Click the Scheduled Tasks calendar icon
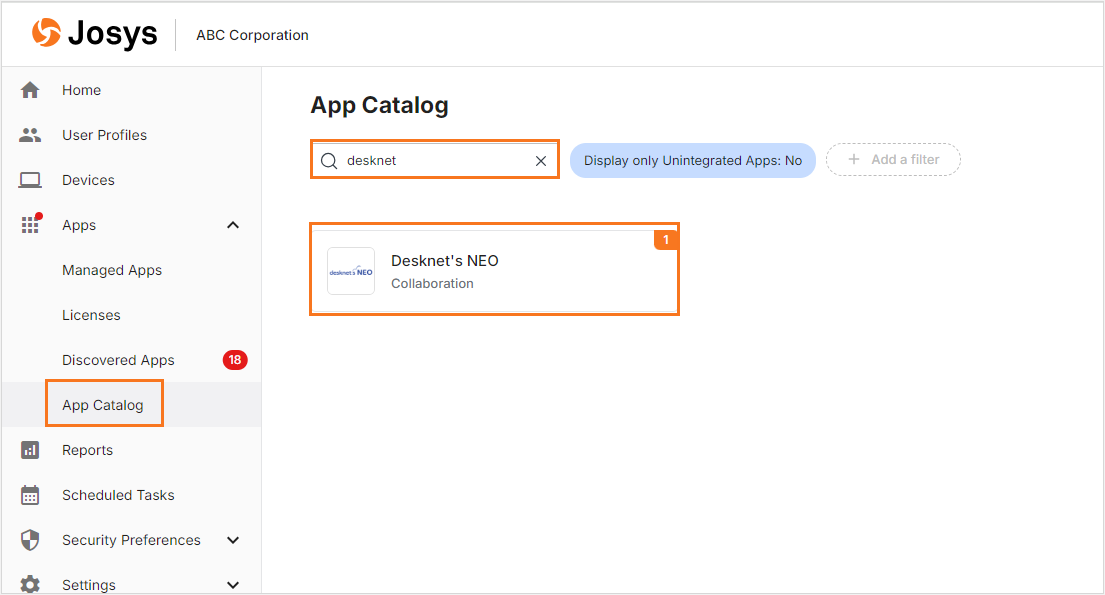The height and width of the screenshot is (595, 1105). pyautogui.click(x=30, y=495)
